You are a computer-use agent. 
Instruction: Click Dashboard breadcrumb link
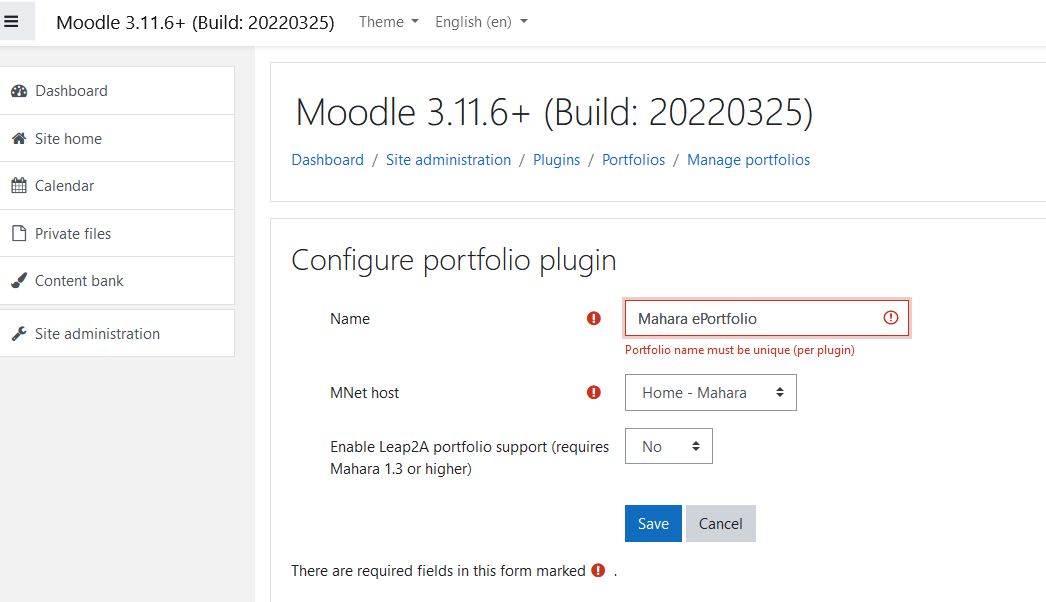(328, 160)
